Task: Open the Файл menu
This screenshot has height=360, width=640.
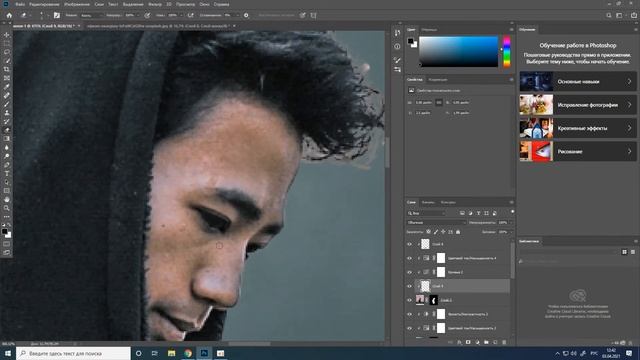Action: (20, 4)
